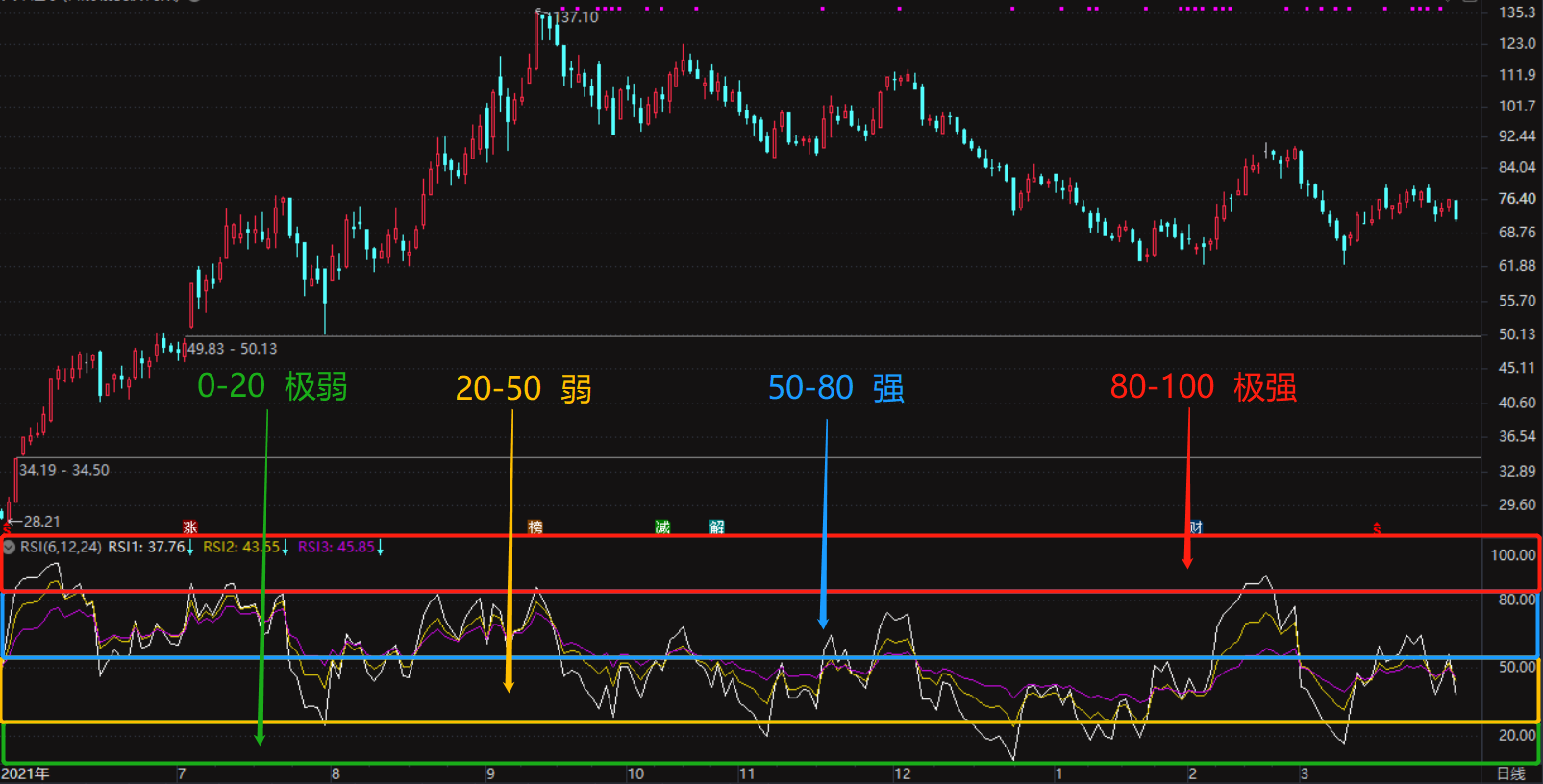
Task: Click the 137.10 high price label
Action: (576, 17)
